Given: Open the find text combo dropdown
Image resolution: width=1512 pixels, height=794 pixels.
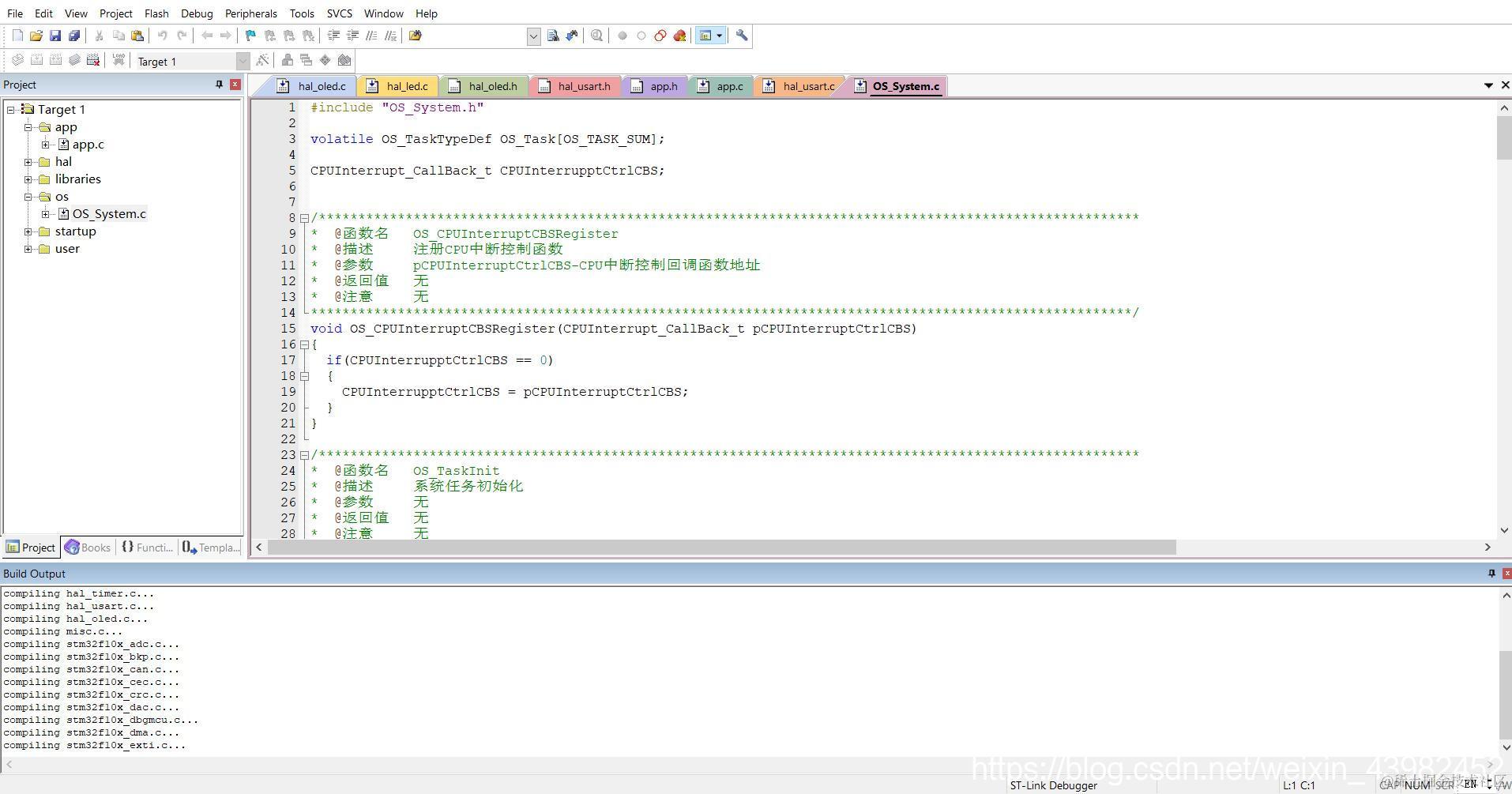Looking at the screenshot, I should (x=534, y=36).
